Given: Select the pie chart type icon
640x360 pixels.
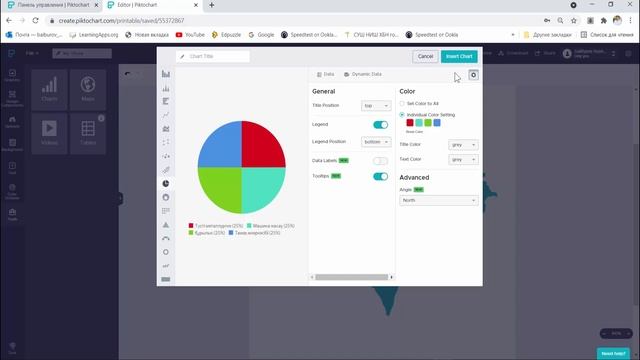Looking at the screenshot, I should (166, 184).
